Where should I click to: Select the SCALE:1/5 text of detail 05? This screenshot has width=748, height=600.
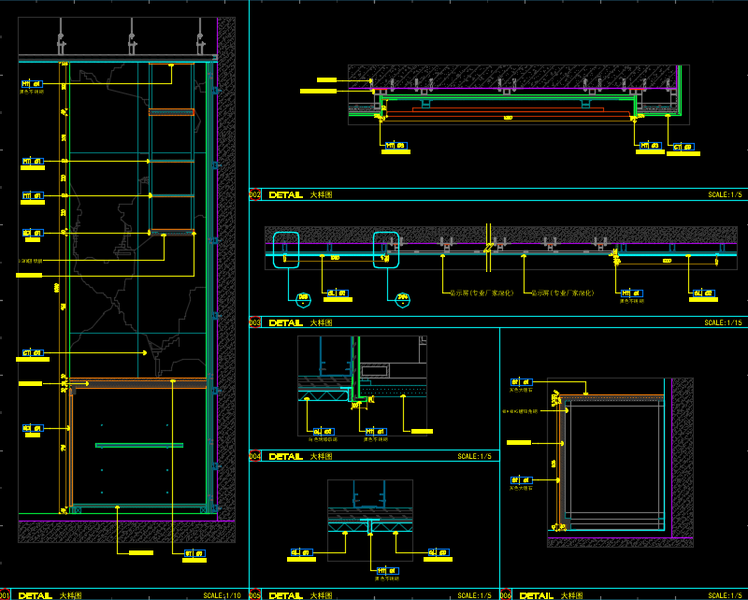click(x=474, y=596)
